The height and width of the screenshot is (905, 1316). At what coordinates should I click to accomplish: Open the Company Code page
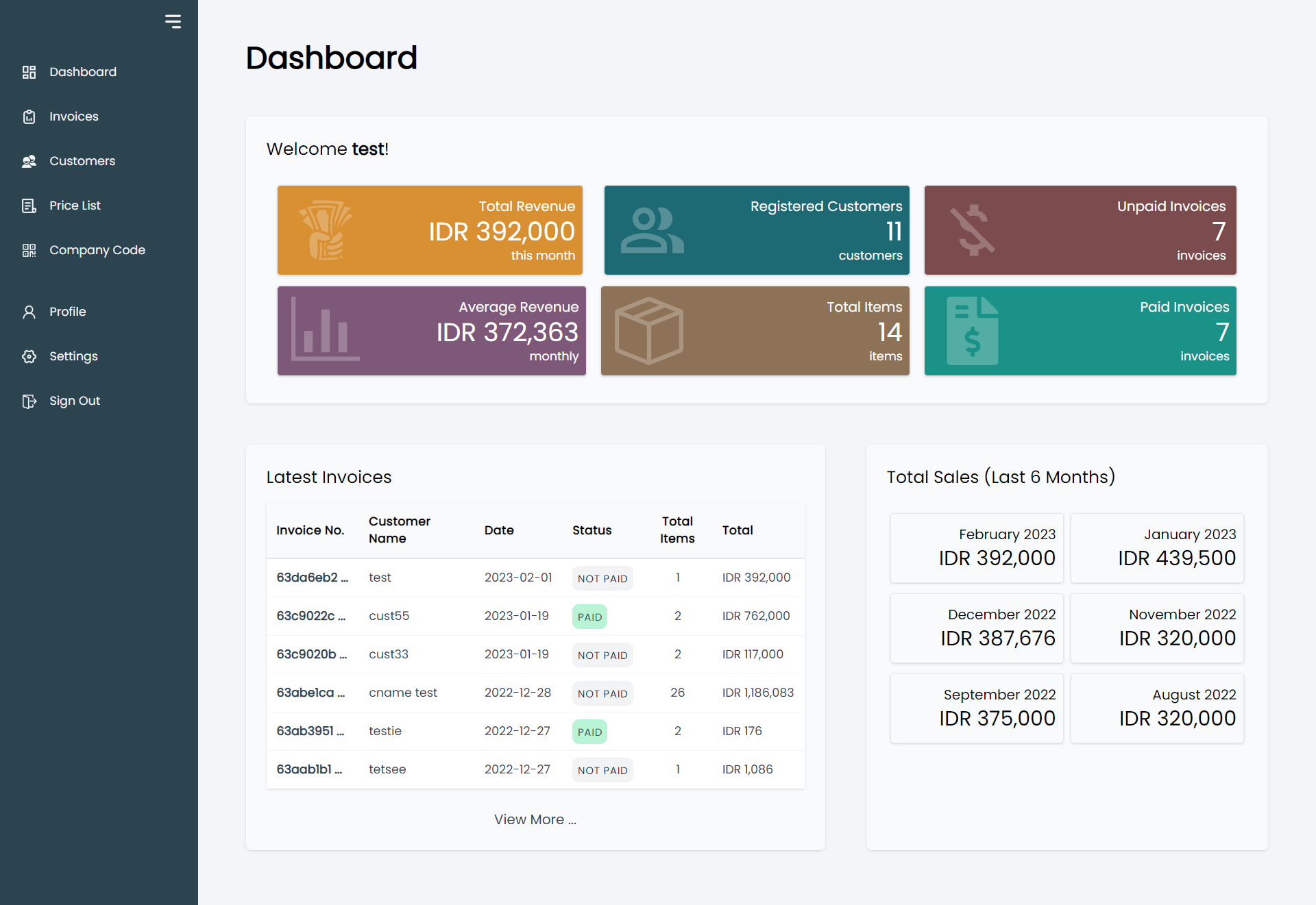pos(97,250)
